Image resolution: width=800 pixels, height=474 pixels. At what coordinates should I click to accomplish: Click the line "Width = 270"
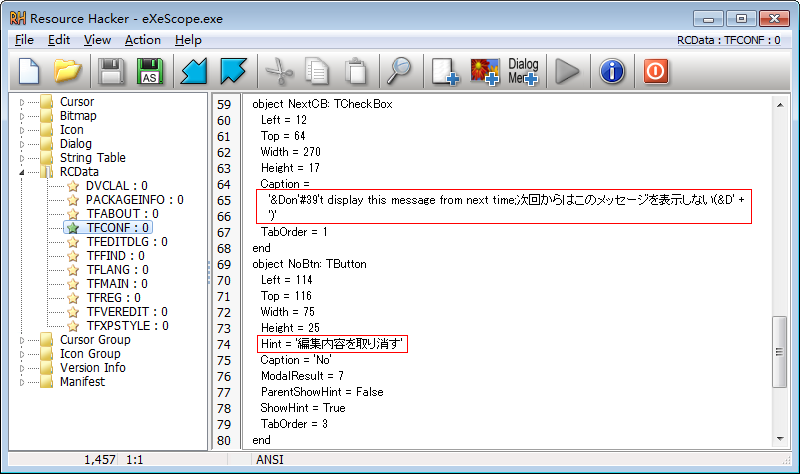(x=290, y=152)
